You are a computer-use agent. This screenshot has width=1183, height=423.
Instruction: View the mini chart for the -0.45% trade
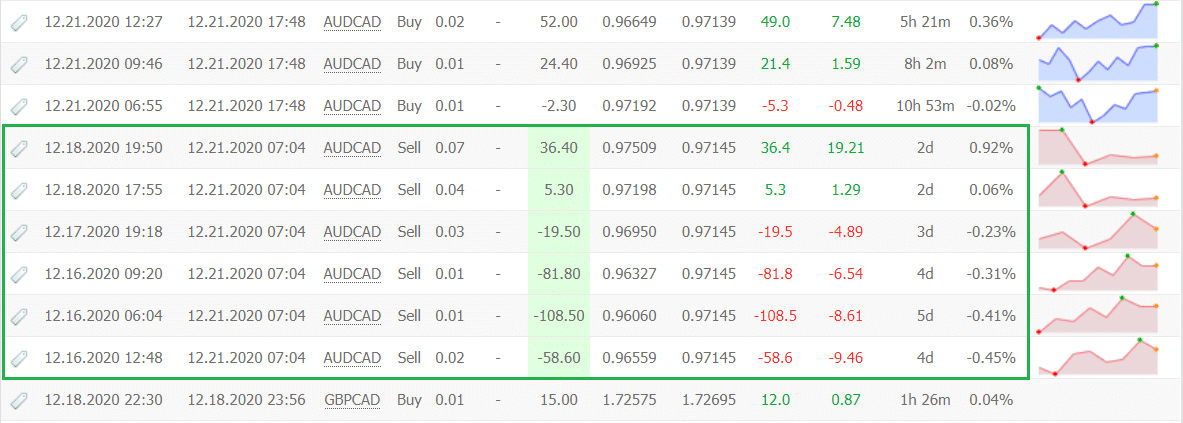pyautogui.click(x=1098, y=356)
